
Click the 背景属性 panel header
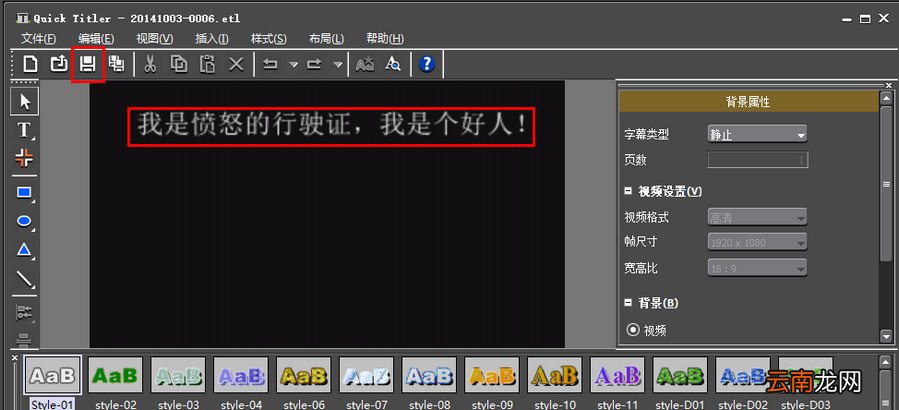pos(748,102)
